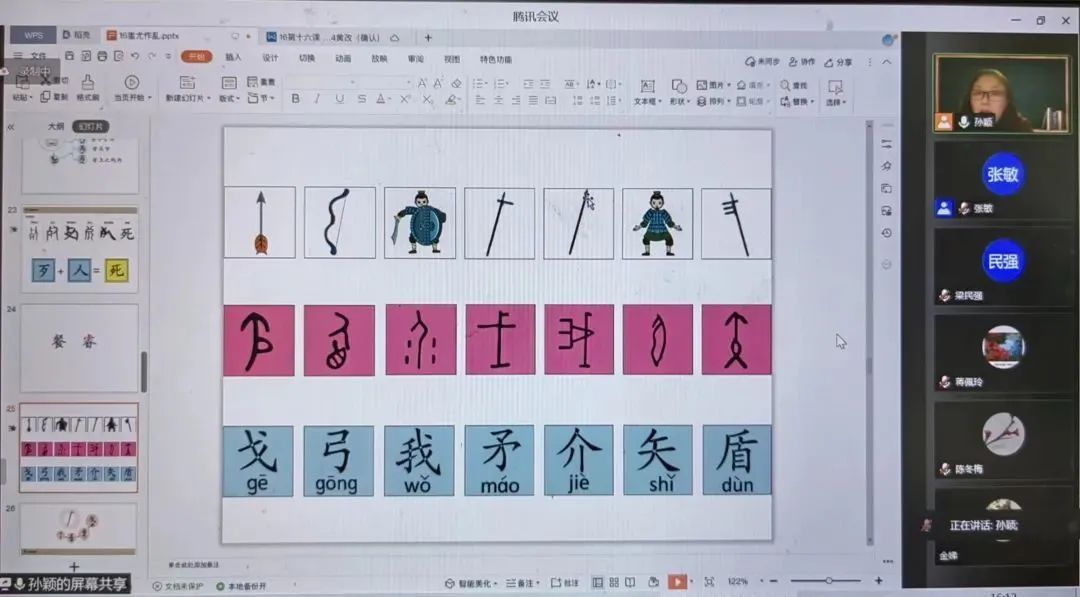Apply underline formatting
Screen dimensions: 1080x597
(x=340, y=100)
